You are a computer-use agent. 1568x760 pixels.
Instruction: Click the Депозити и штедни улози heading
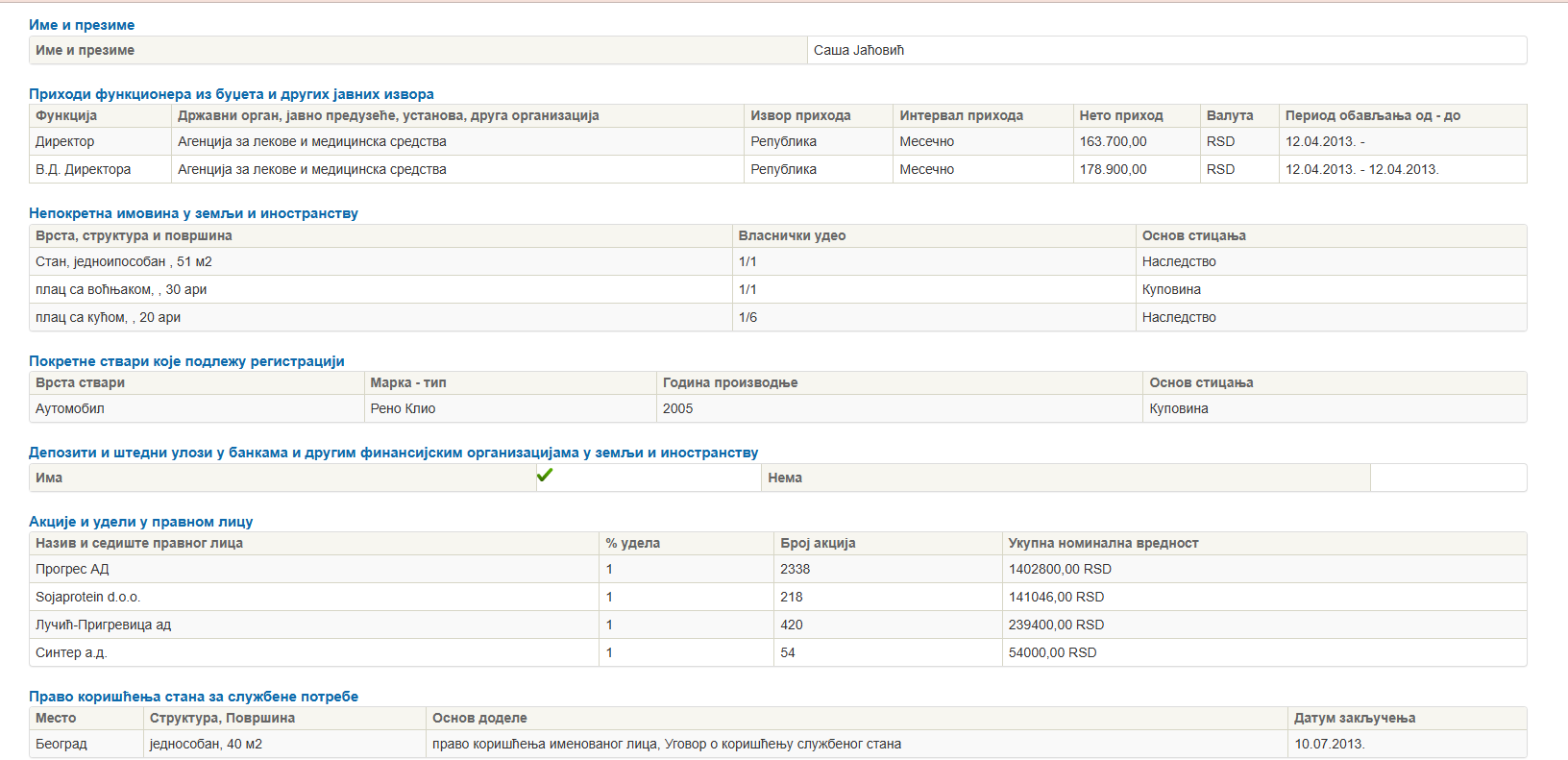coord(393,453)
